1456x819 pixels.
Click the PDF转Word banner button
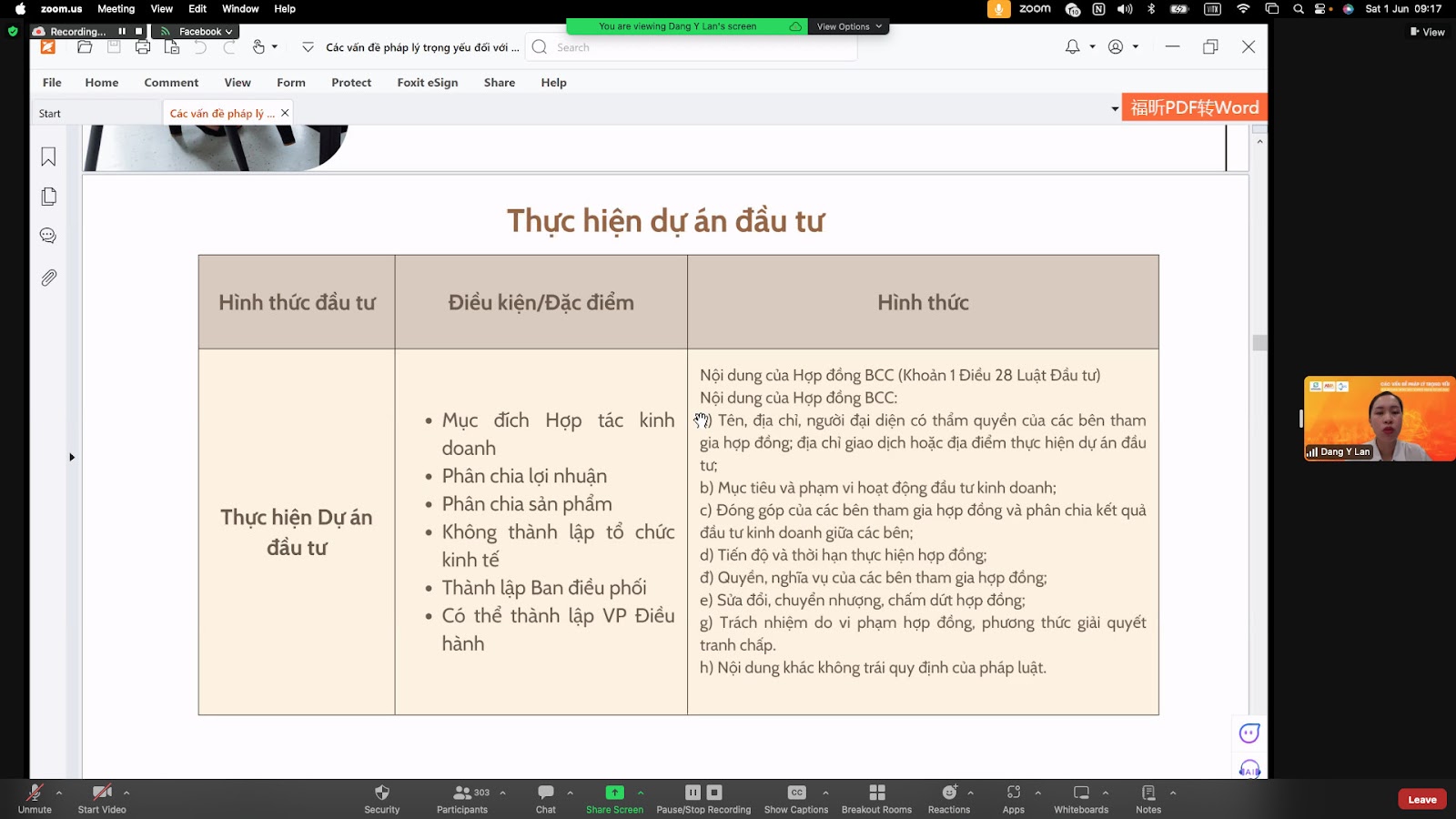tap(1195, 107)
